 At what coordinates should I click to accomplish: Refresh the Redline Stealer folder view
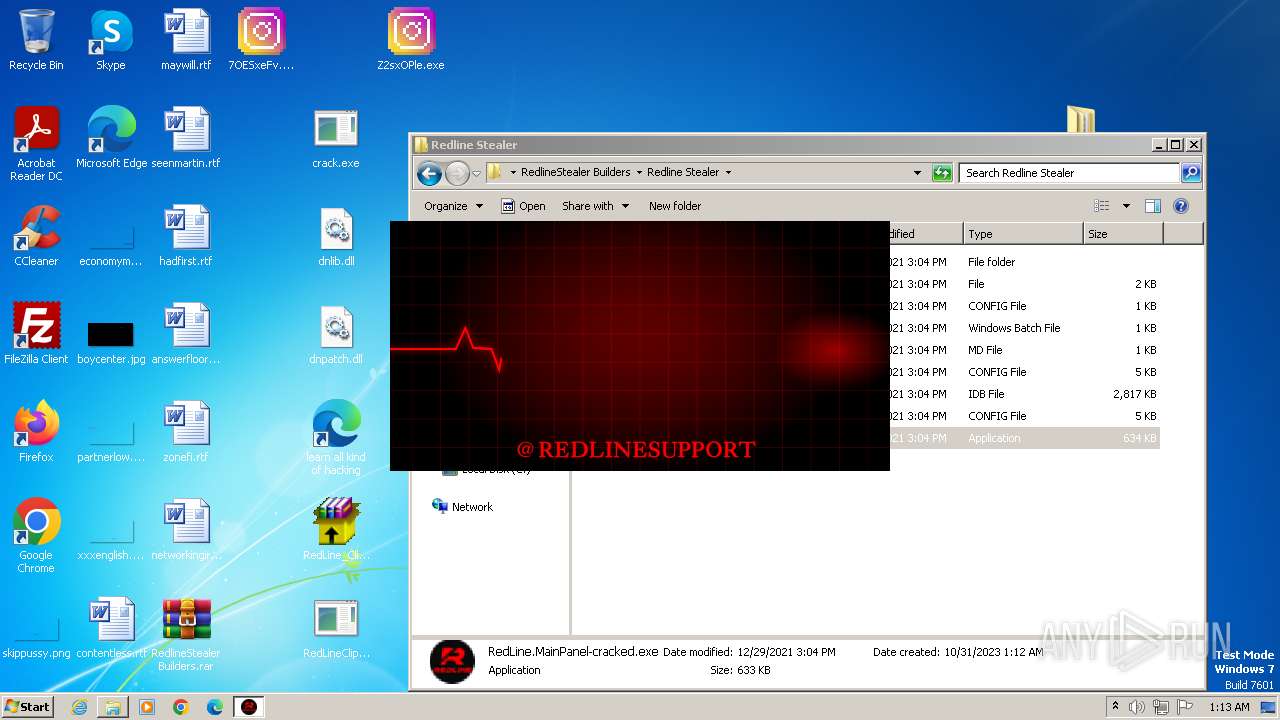click(942, 173)
